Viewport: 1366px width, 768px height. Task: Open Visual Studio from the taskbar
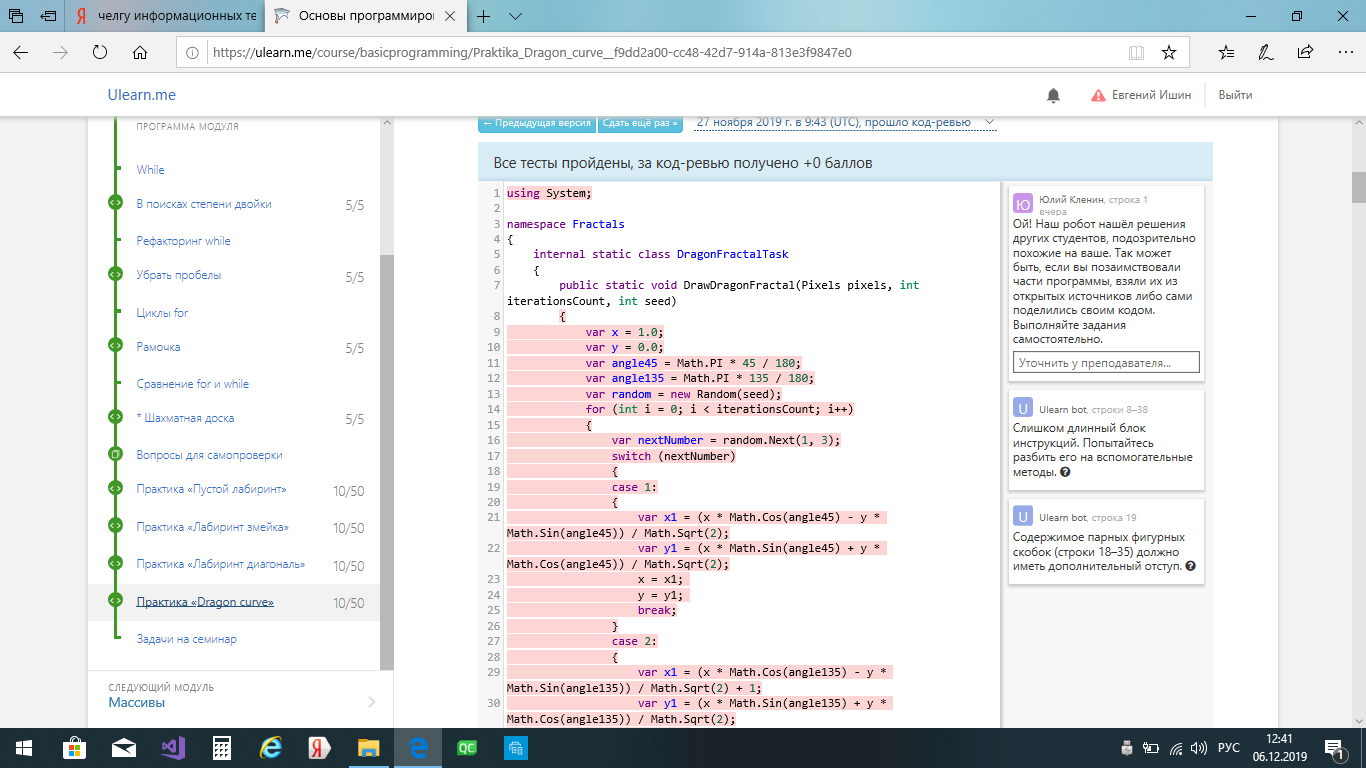(173, 747)
